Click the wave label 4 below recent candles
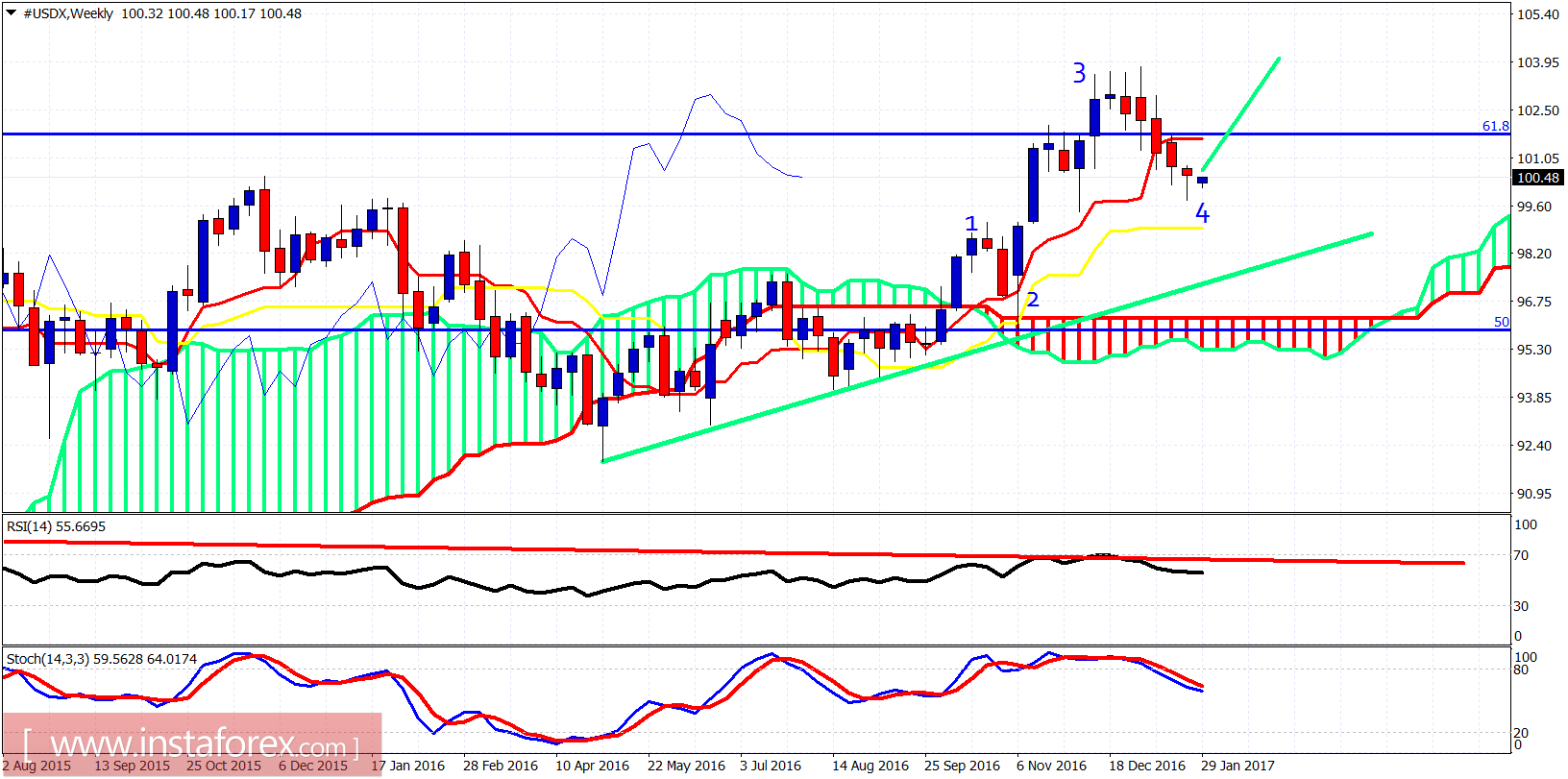 click(1202, 213)
